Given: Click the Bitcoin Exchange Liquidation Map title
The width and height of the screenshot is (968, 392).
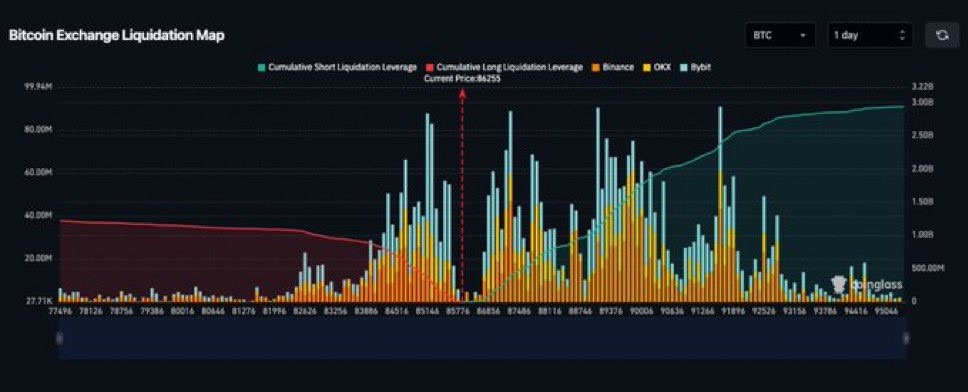Looking at the screenshot, I should 117,36.
